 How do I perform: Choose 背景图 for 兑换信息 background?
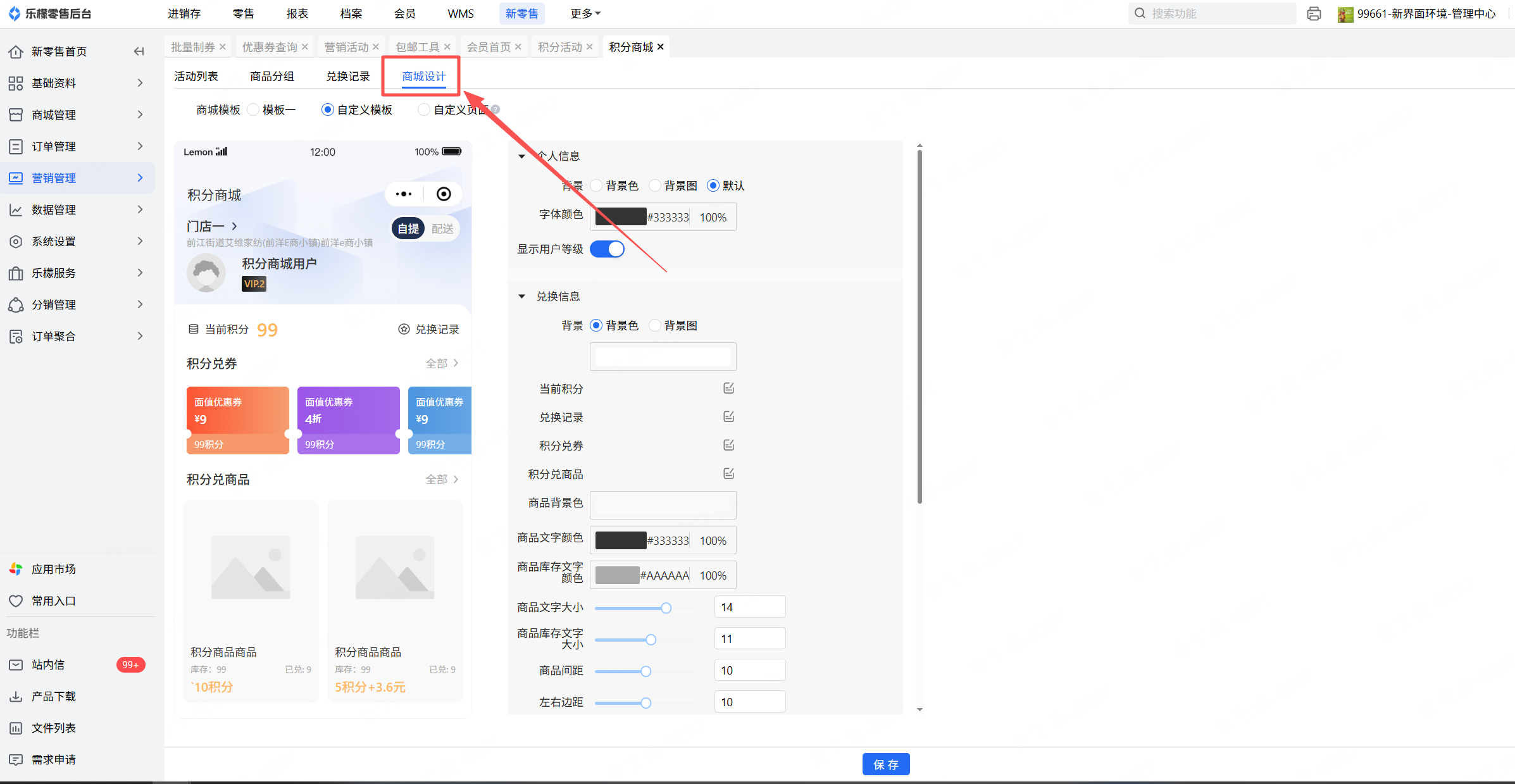[x=656, y=325]
